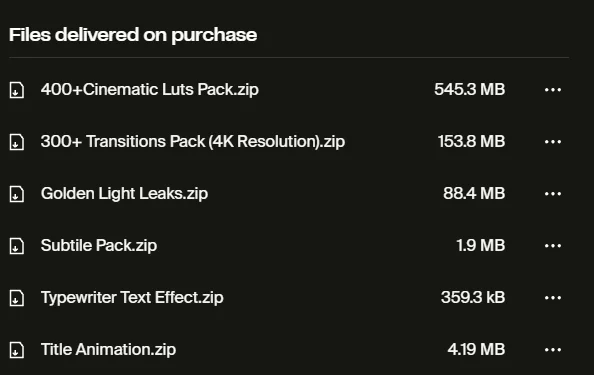
Task: Open three-dot menu for 300+ Transitions Pack
Action: [x=553, y=142]
